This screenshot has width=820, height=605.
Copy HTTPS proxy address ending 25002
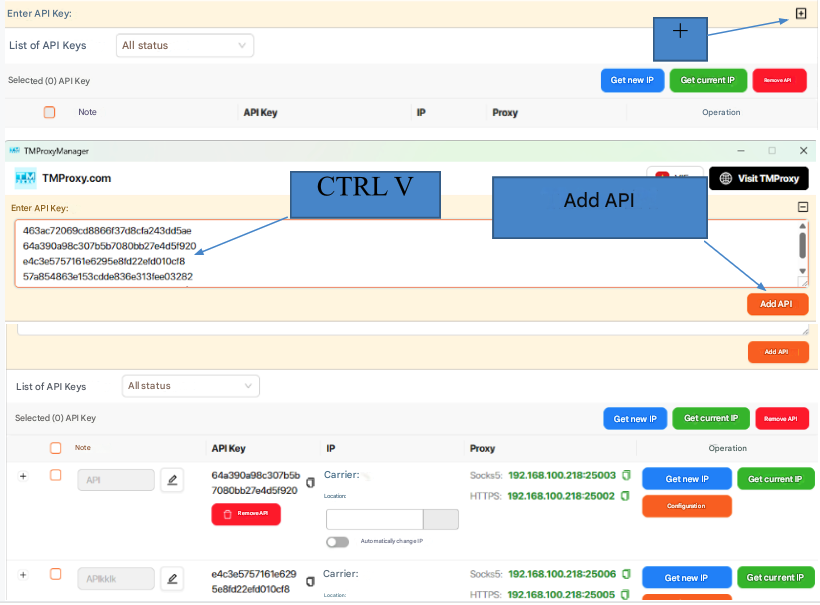pos(626,495)
